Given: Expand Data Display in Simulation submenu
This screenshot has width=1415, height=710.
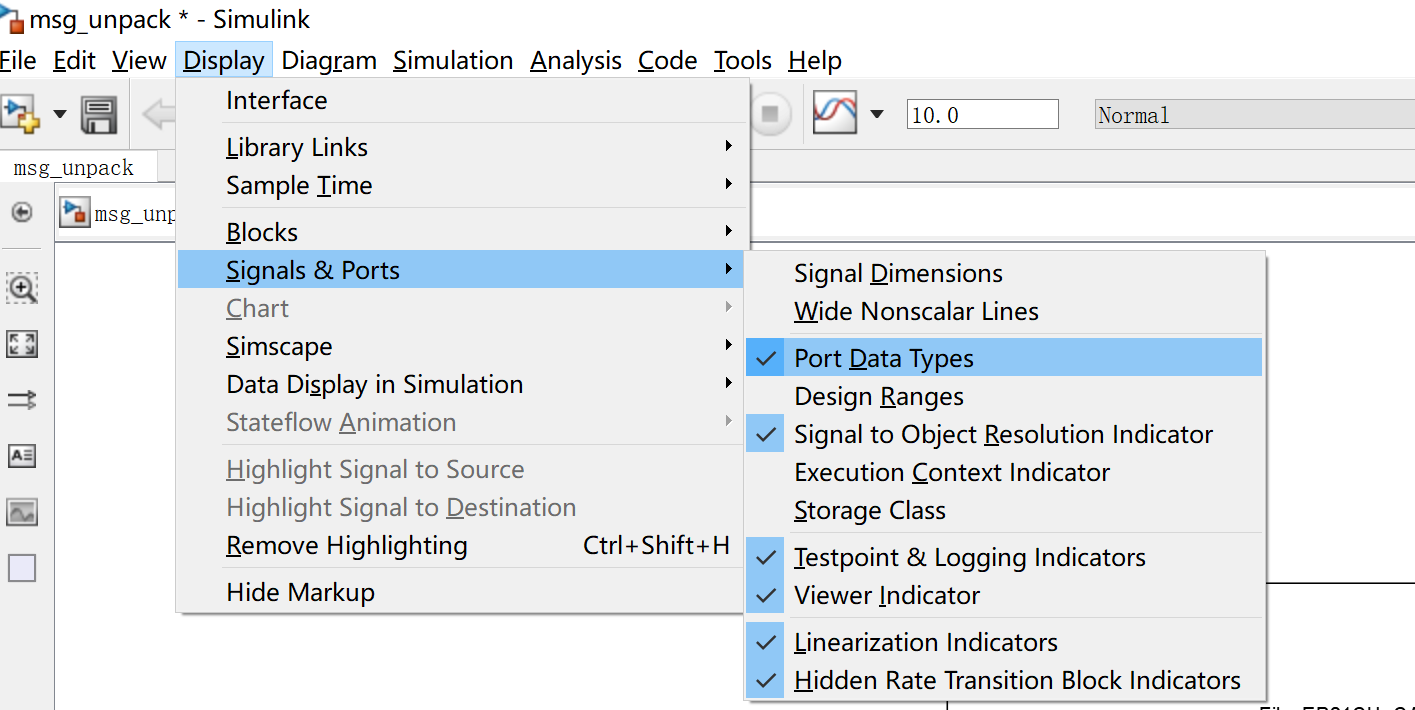Looking at the screenshot, I should 460,385.
